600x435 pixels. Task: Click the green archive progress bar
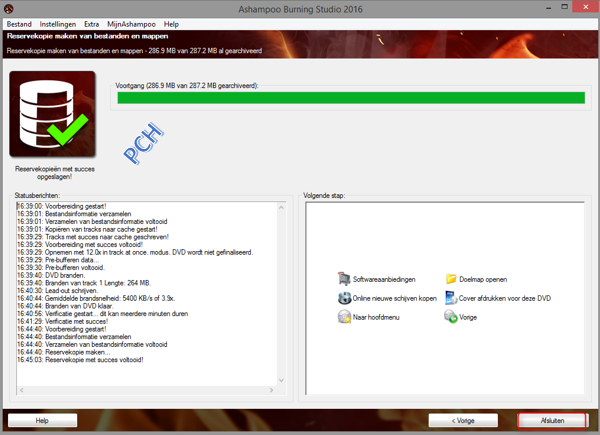351,98
